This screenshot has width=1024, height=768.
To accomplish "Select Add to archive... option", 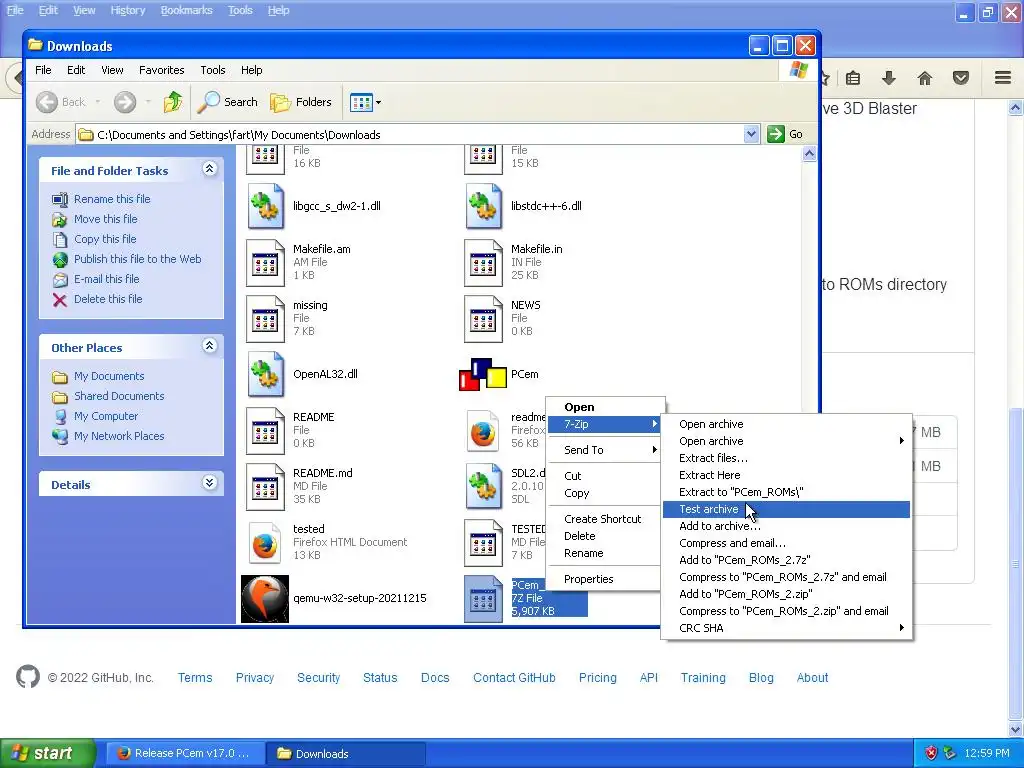I will click(x=786, y=526).
